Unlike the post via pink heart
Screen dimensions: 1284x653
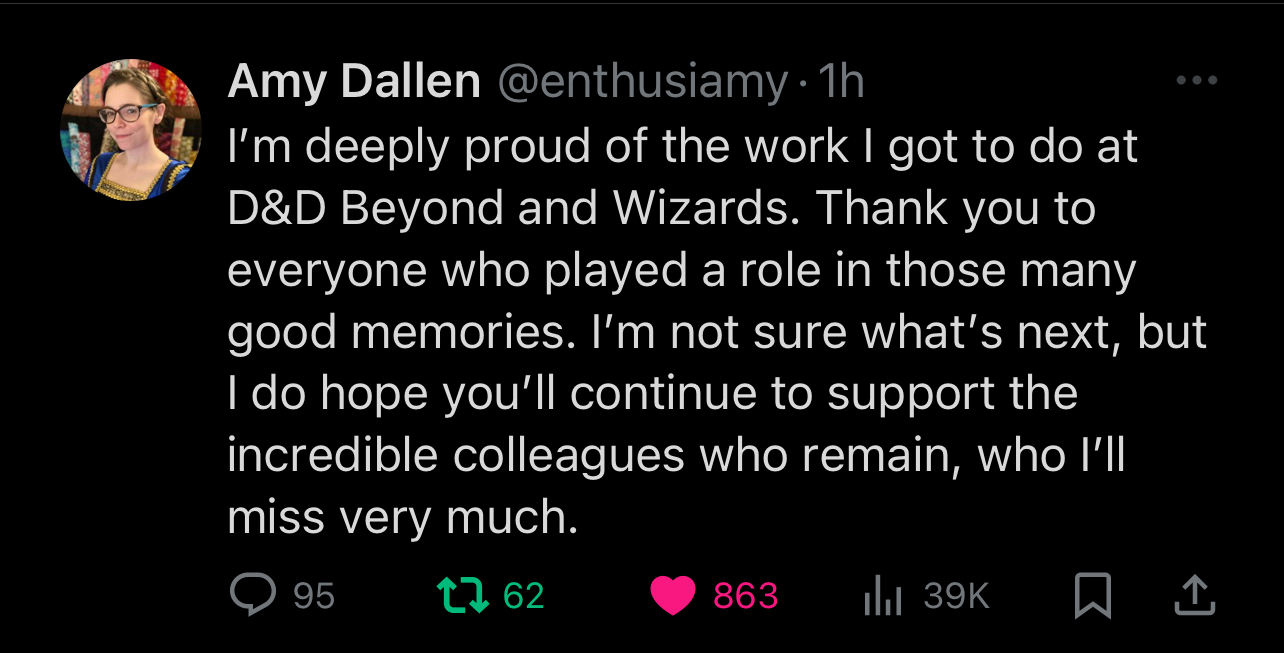pos(672,596)
